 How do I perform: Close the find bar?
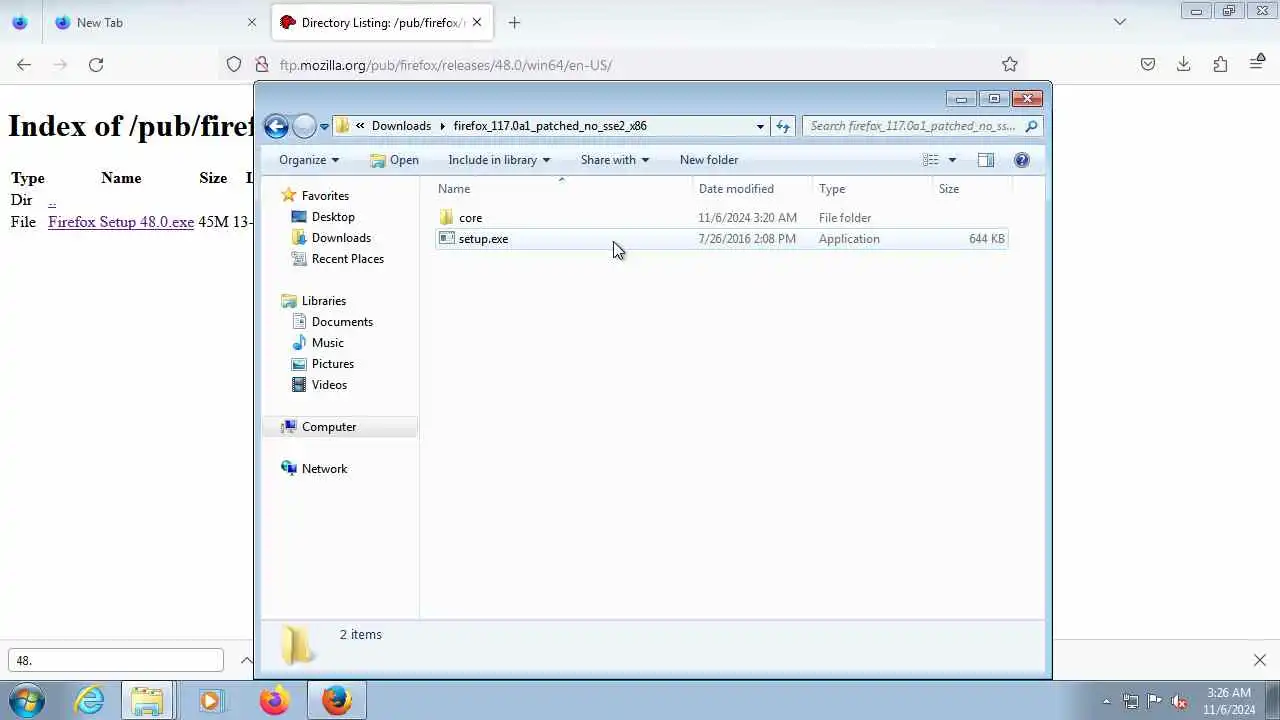click(1260, 660)
